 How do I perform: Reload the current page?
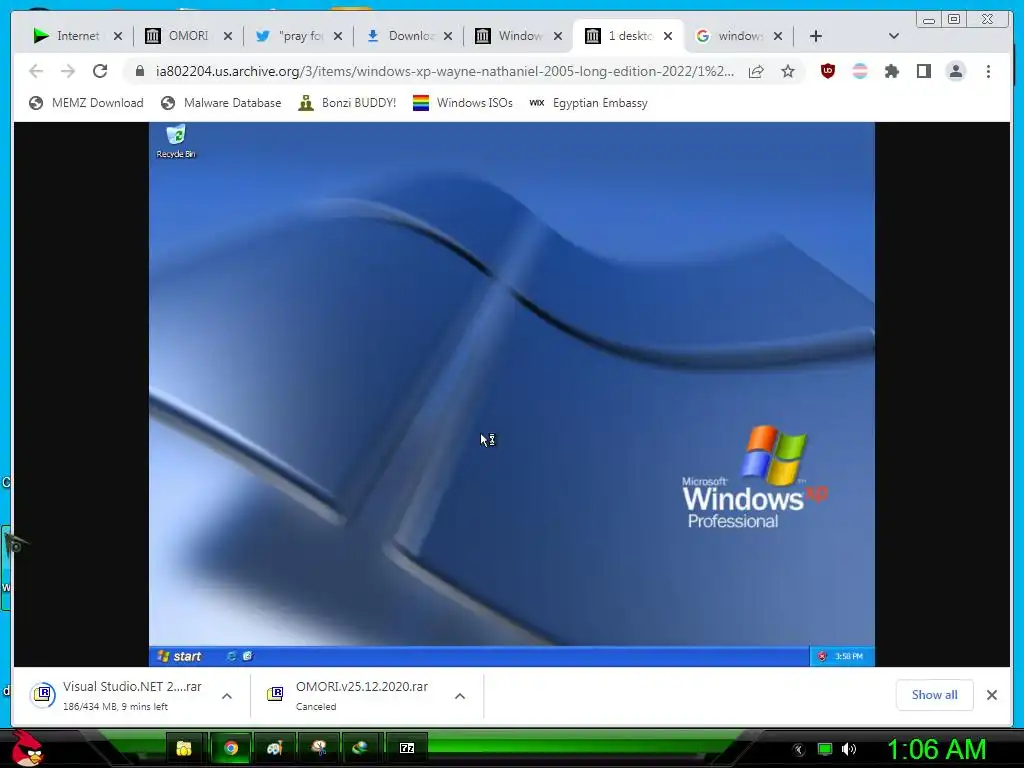click(100, 71)
